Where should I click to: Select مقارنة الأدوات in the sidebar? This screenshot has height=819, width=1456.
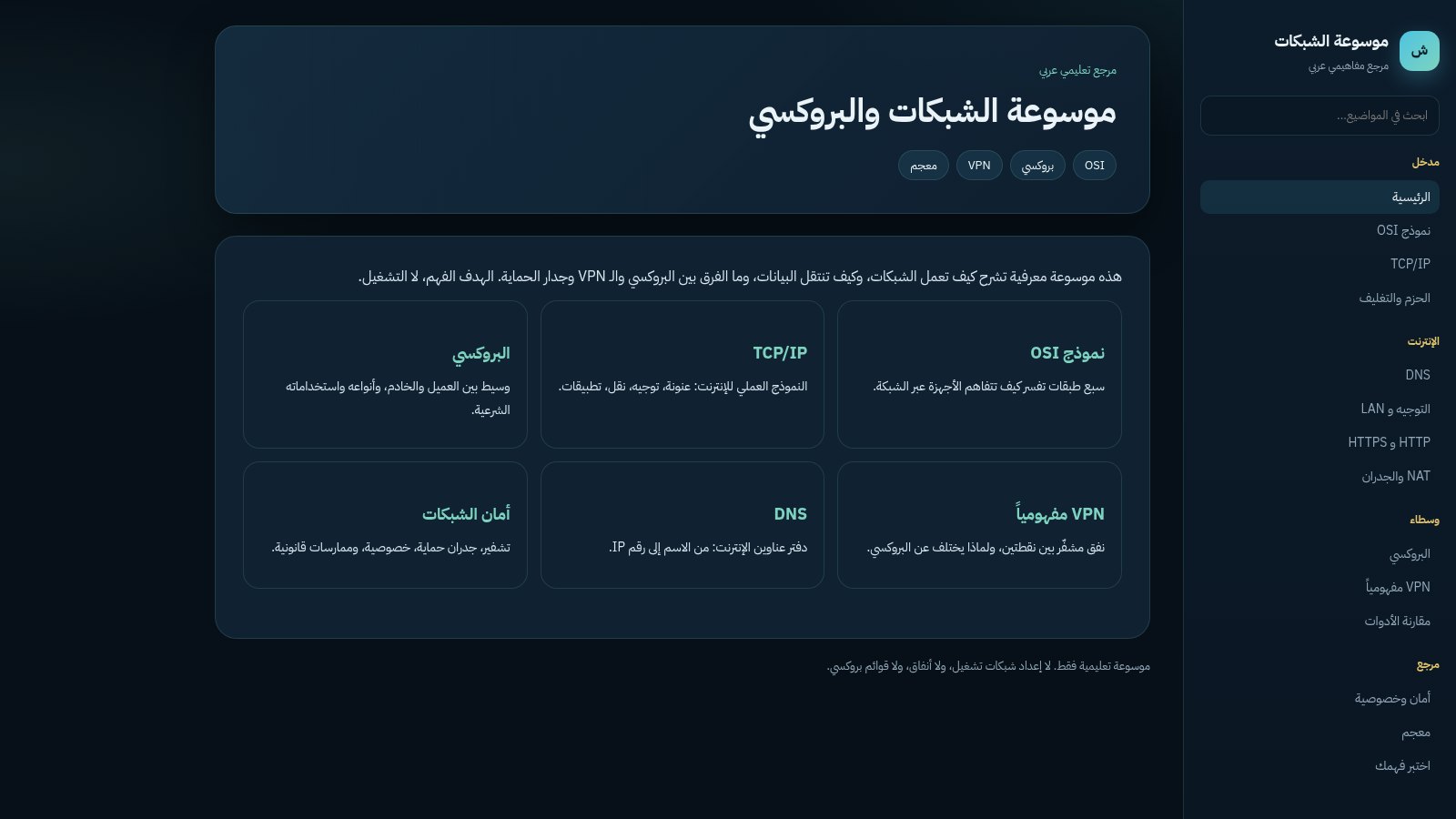1319,622
